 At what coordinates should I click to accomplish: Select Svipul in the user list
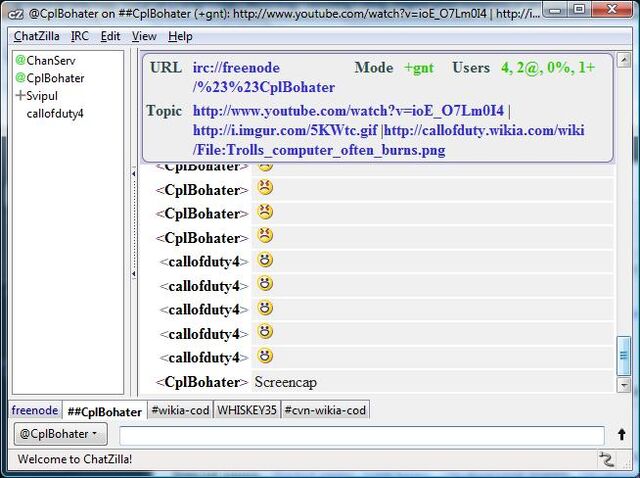click(42, 96)
